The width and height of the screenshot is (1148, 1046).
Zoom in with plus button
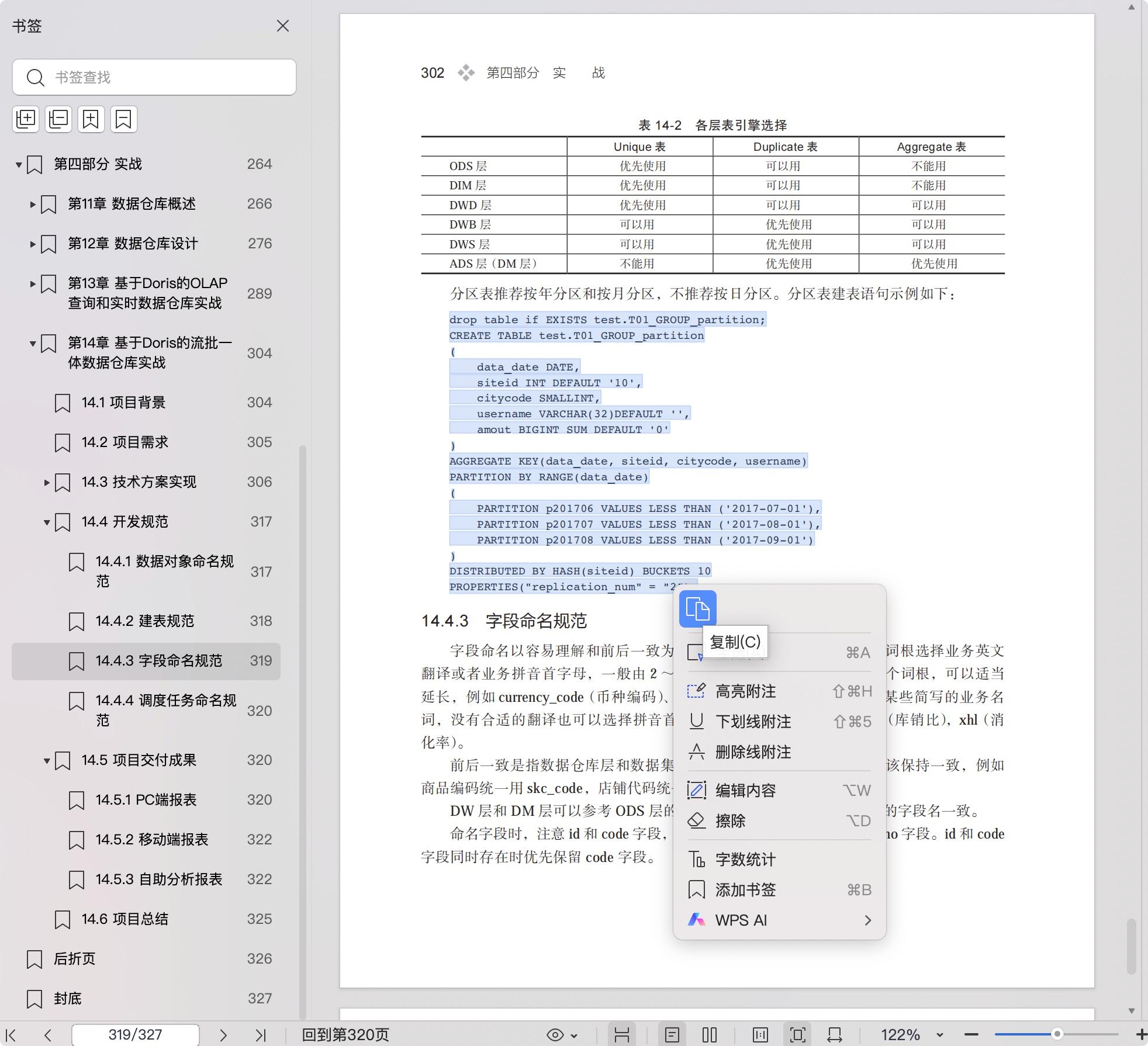[x=1140, y=1035]
